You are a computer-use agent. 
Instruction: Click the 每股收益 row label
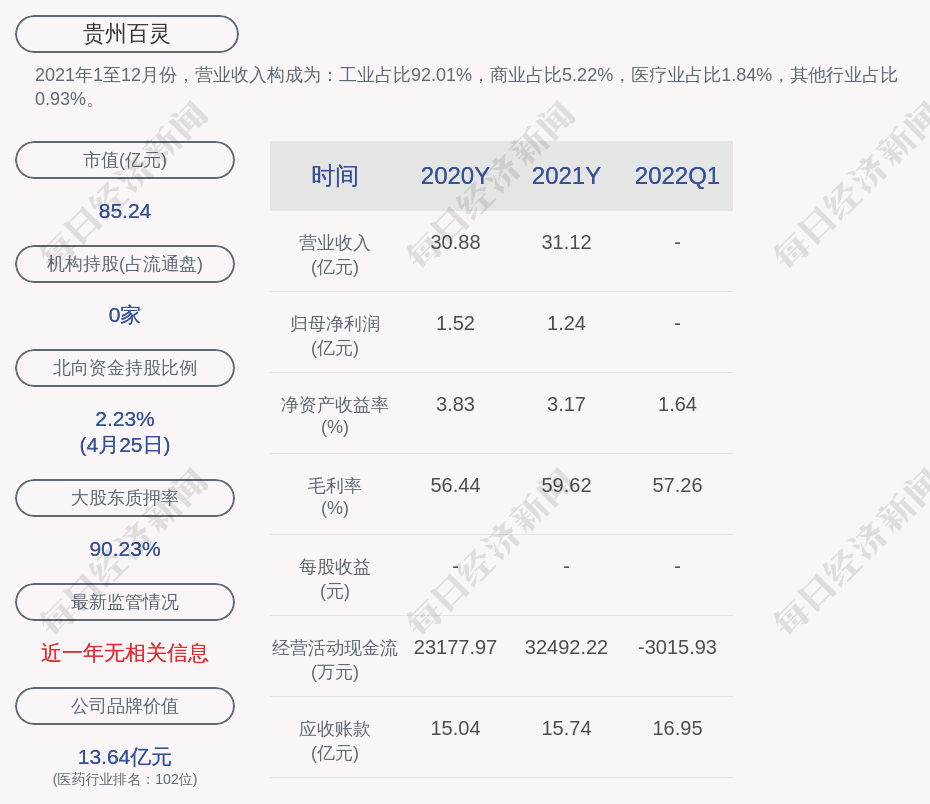point(335,579)
